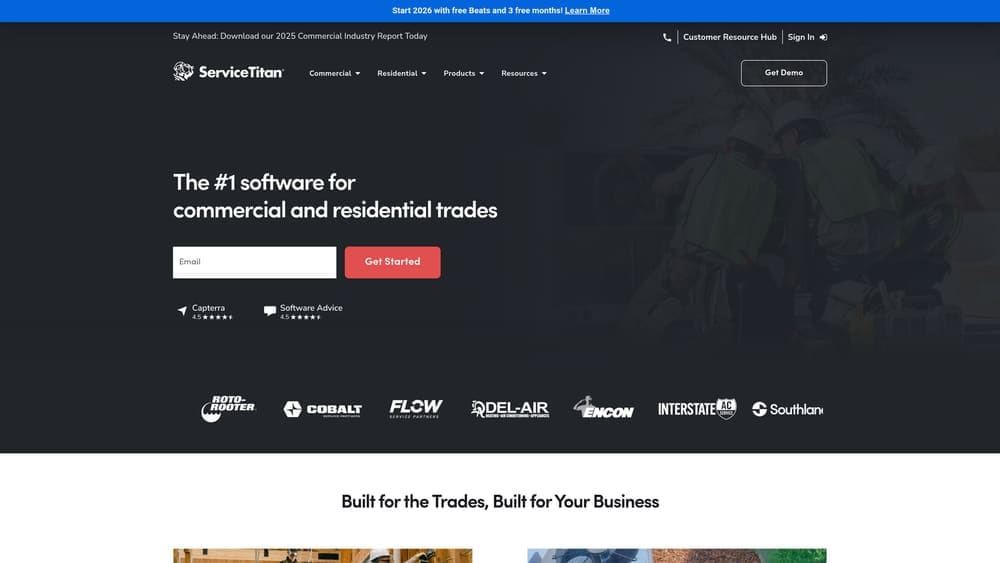The height and width of the screenshot is (563, 1000).
Task: Click the Get Demo button
Action: (784, 73)
